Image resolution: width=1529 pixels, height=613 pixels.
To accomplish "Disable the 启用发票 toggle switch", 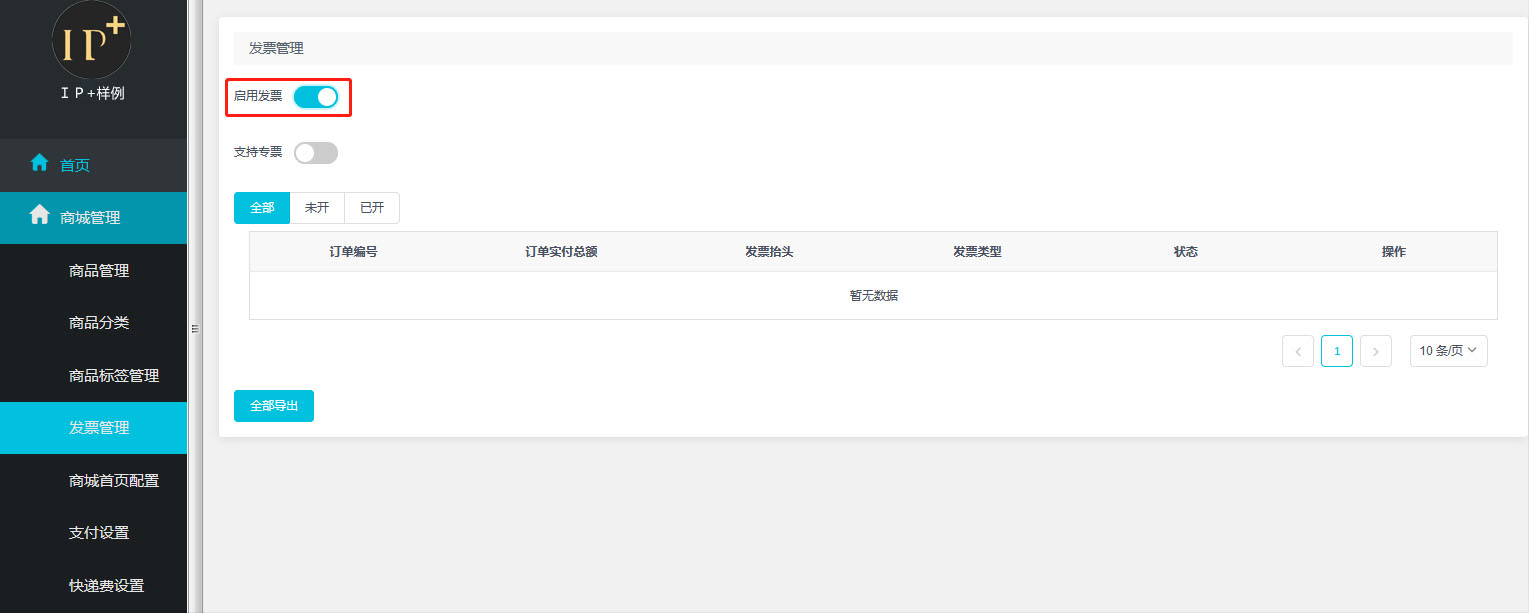I will (316, 97).
